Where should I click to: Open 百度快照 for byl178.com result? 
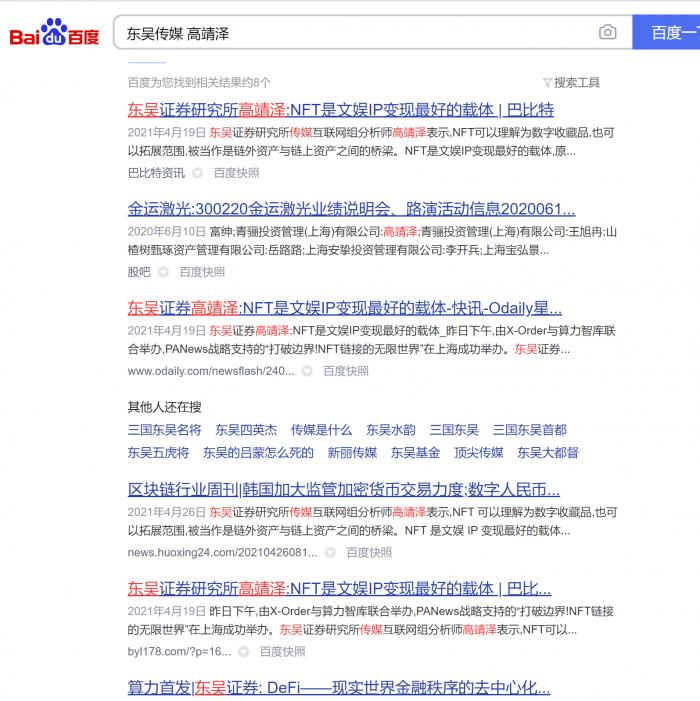pyautogui.click(x=283, y=652)
